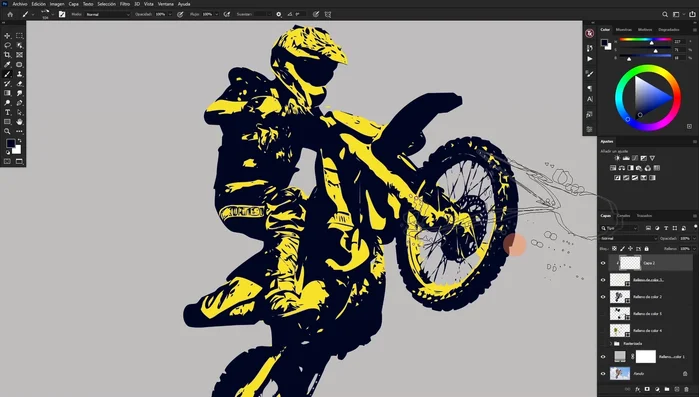Select the Zoom tool
Viewport: 699px width, 397px height.
[x=7, y=131]
